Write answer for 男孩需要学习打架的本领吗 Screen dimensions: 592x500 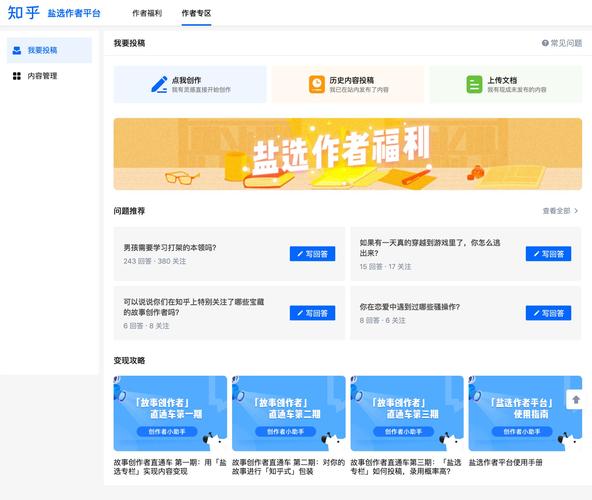point(312,254)
